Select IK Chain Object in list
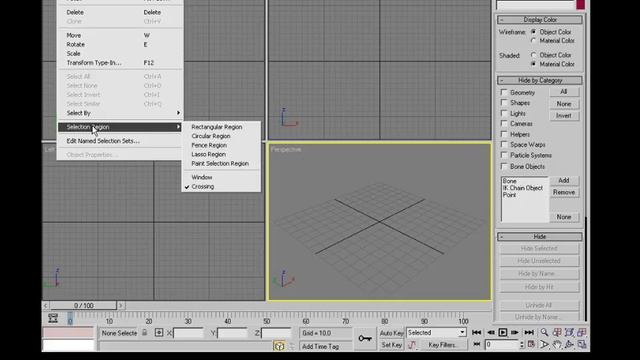This screenshot has height=360, width=640. [x=522, y=188]
